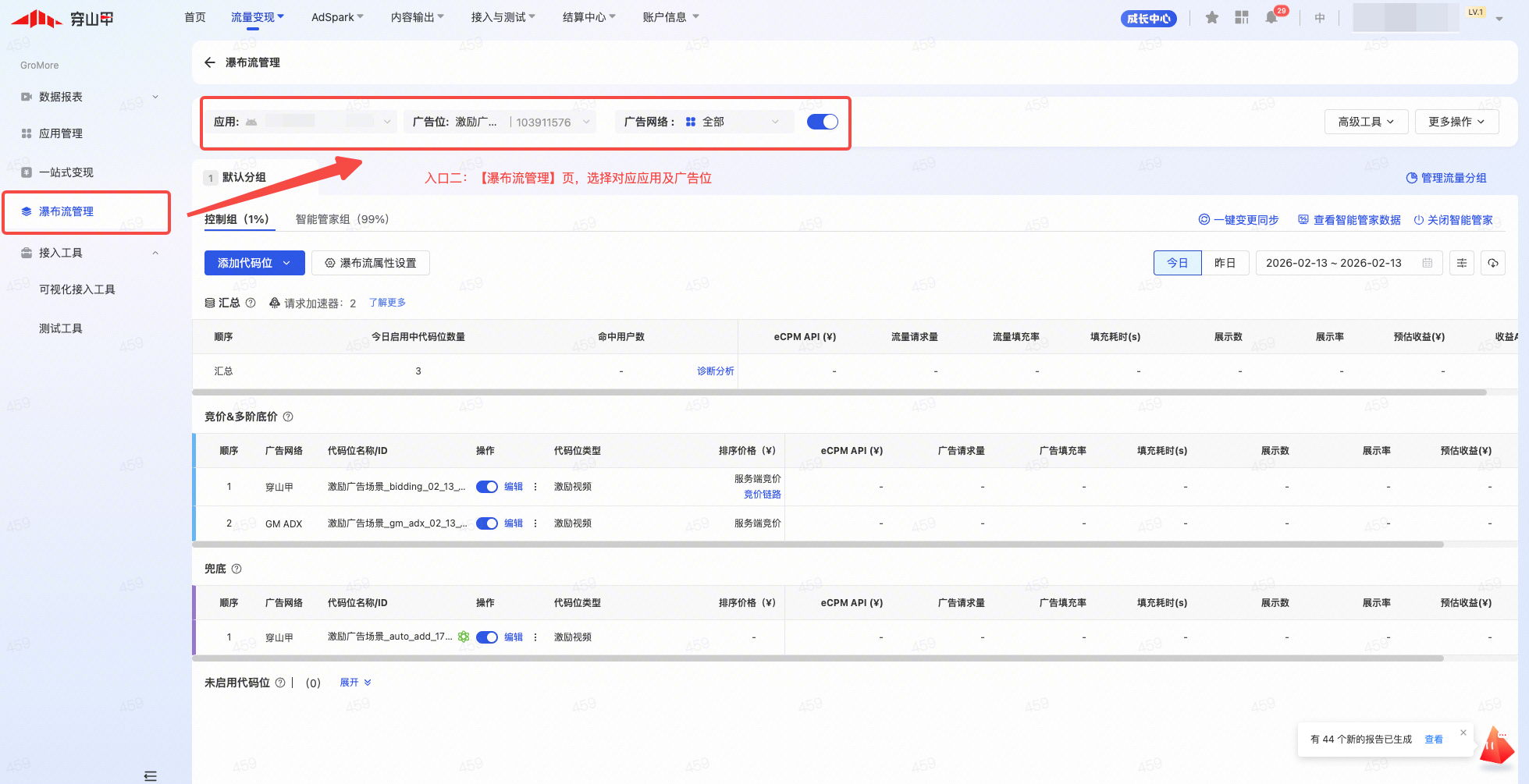This screenshot has height=784, width=1529.
Task: Open column settings filter icon
Action: [x=1461, y=263]
